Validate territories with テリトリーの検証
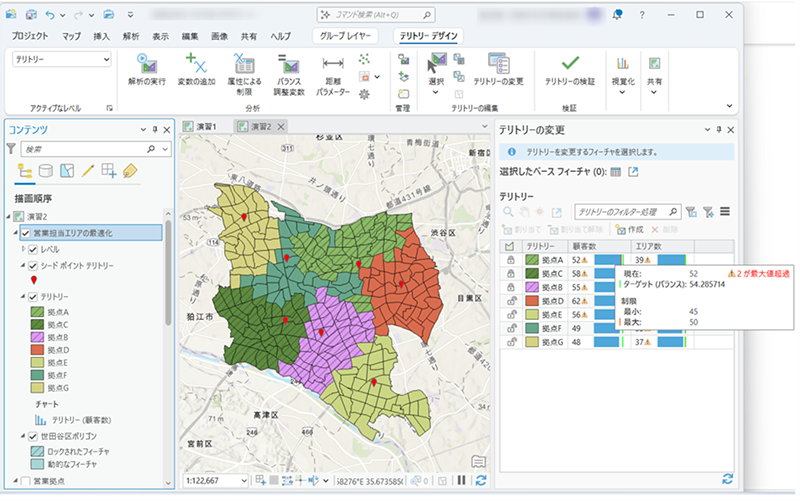Image resolution: width=800 pixels, height=501 pixels. 569,64
